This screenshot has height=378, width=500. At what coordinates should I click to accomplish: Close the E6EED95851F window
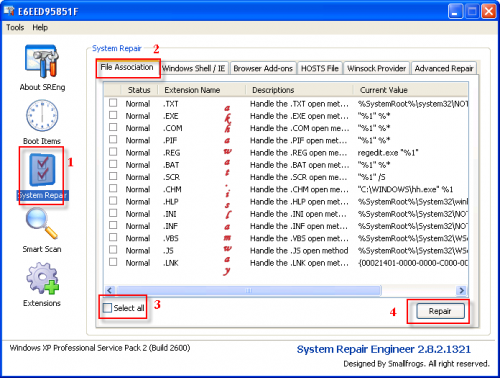(x=489, y=12)
